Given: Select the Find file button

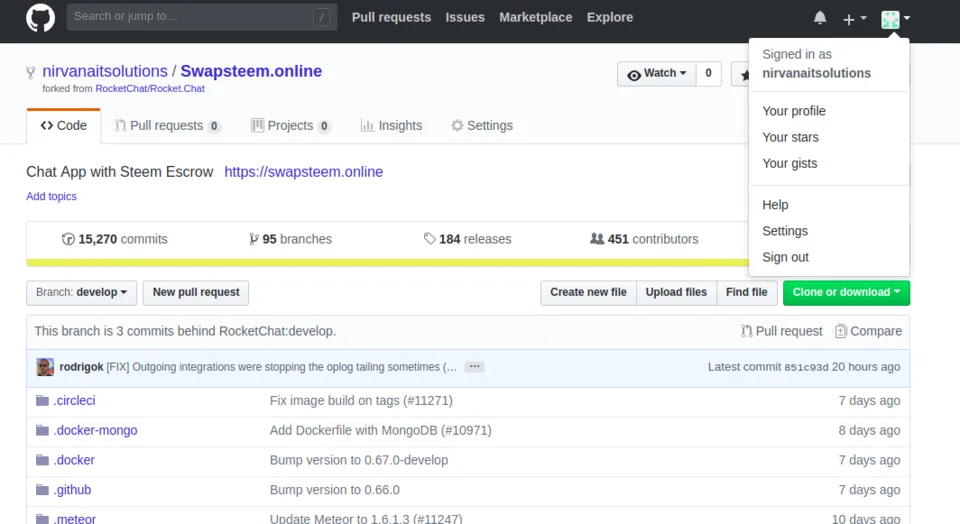Looking at the screenshot, I should (746, 293).
